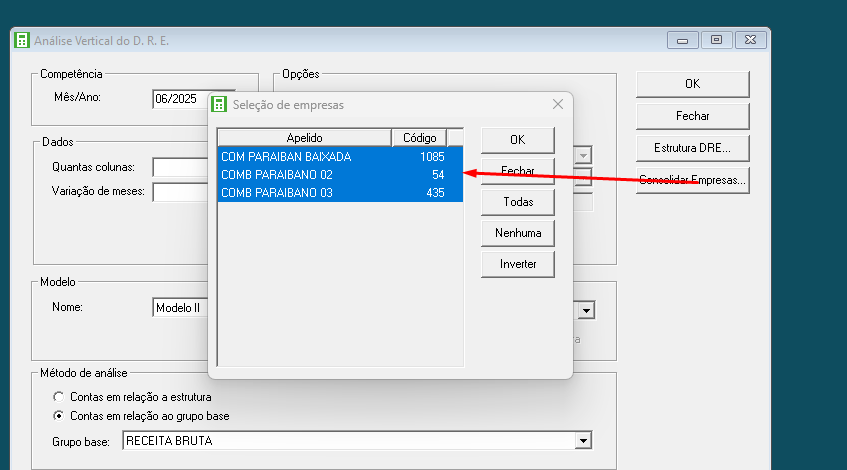Click the Seleção de empresas dialog title icon
847x470 pixels.
pyautogui.click(x=220, y=104)
